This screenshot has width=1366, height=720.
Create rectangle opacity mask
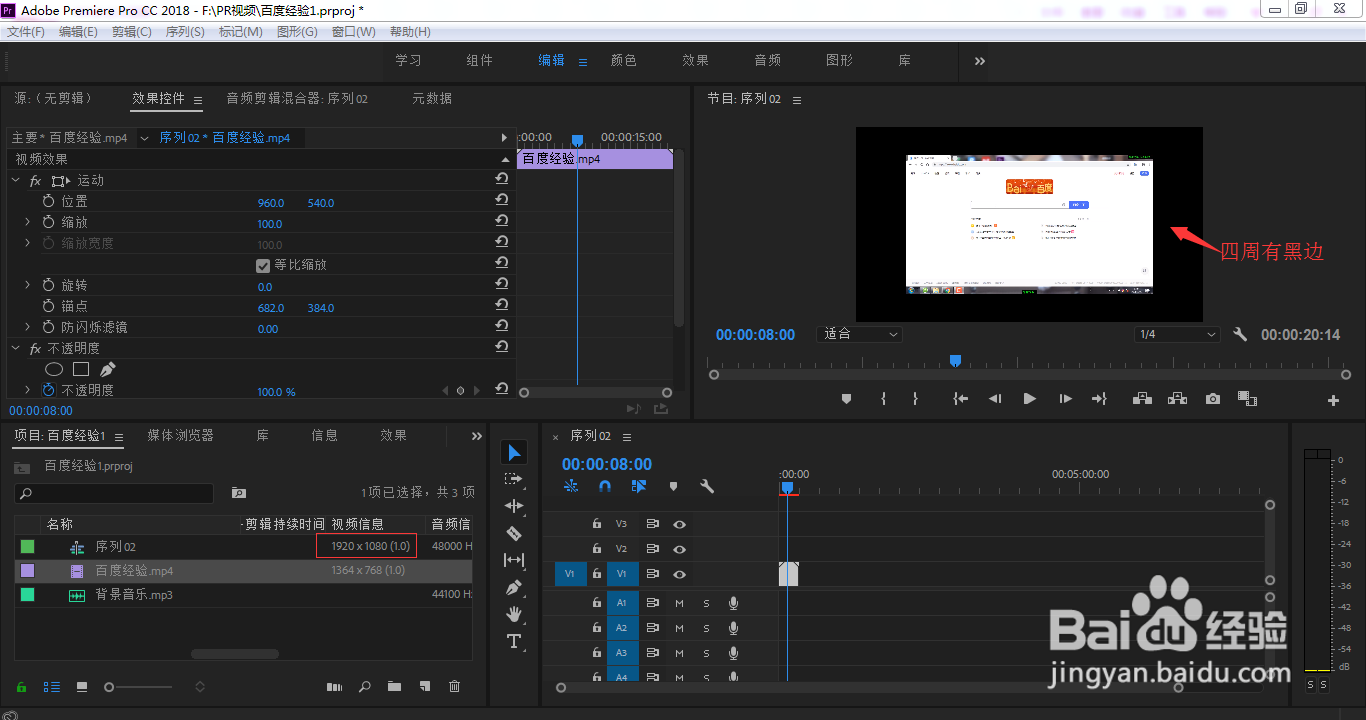(81, 369)
